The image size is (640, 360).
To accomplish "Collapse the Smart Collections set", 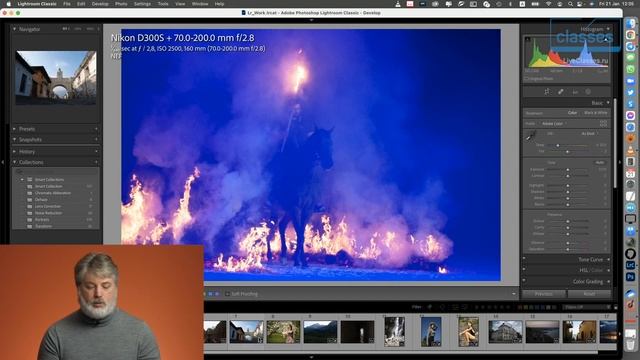I will click(22, 180).
